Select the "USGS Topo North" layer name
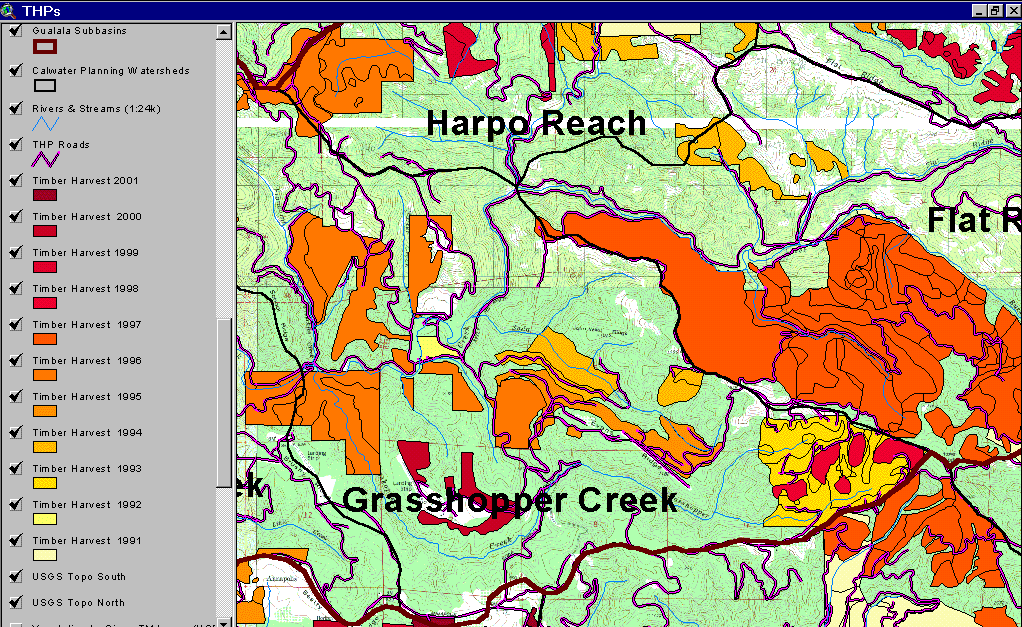The width and height of the screenshot is (1022, 627). [x=78, y=603]
